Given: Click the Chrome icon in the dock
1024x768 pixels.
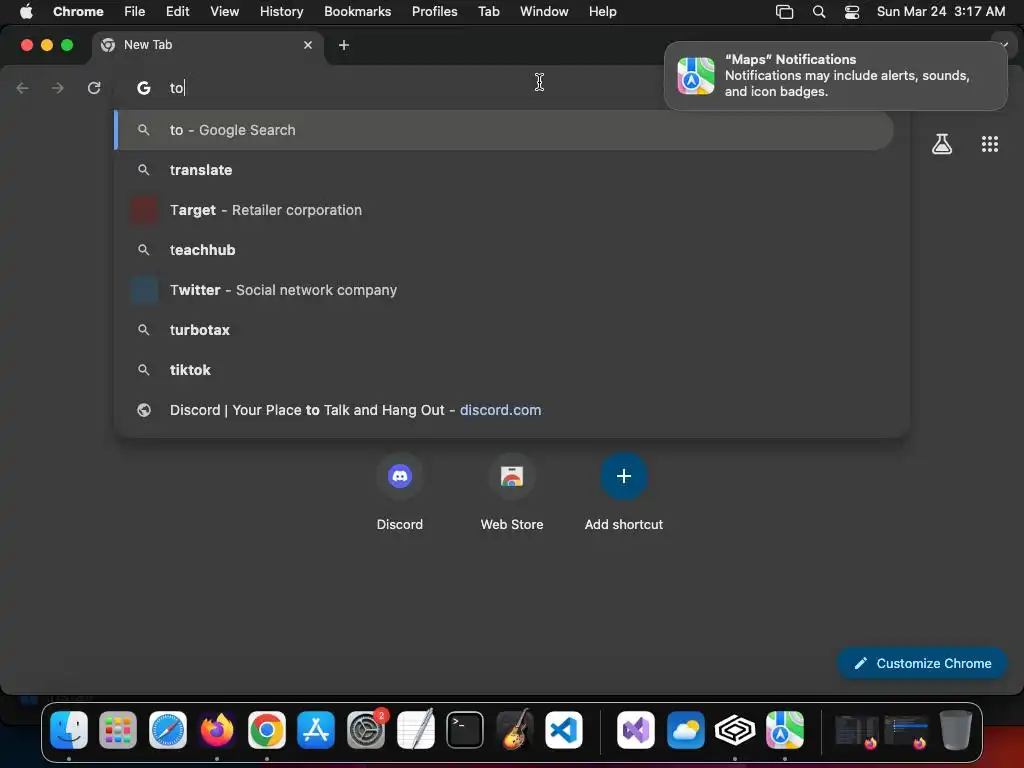Looking at the screenshot, I should 266,730.
